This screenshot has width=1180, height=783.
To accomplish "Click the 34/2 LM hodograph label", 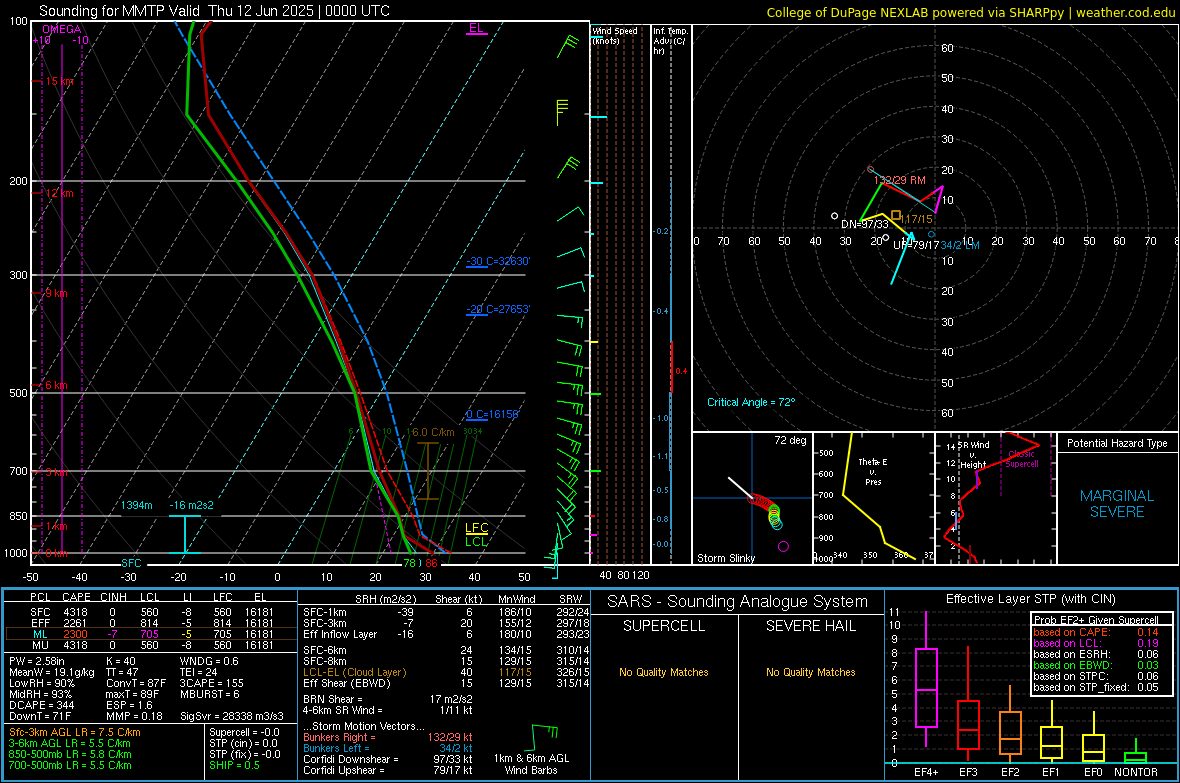I will coord(960,245).
